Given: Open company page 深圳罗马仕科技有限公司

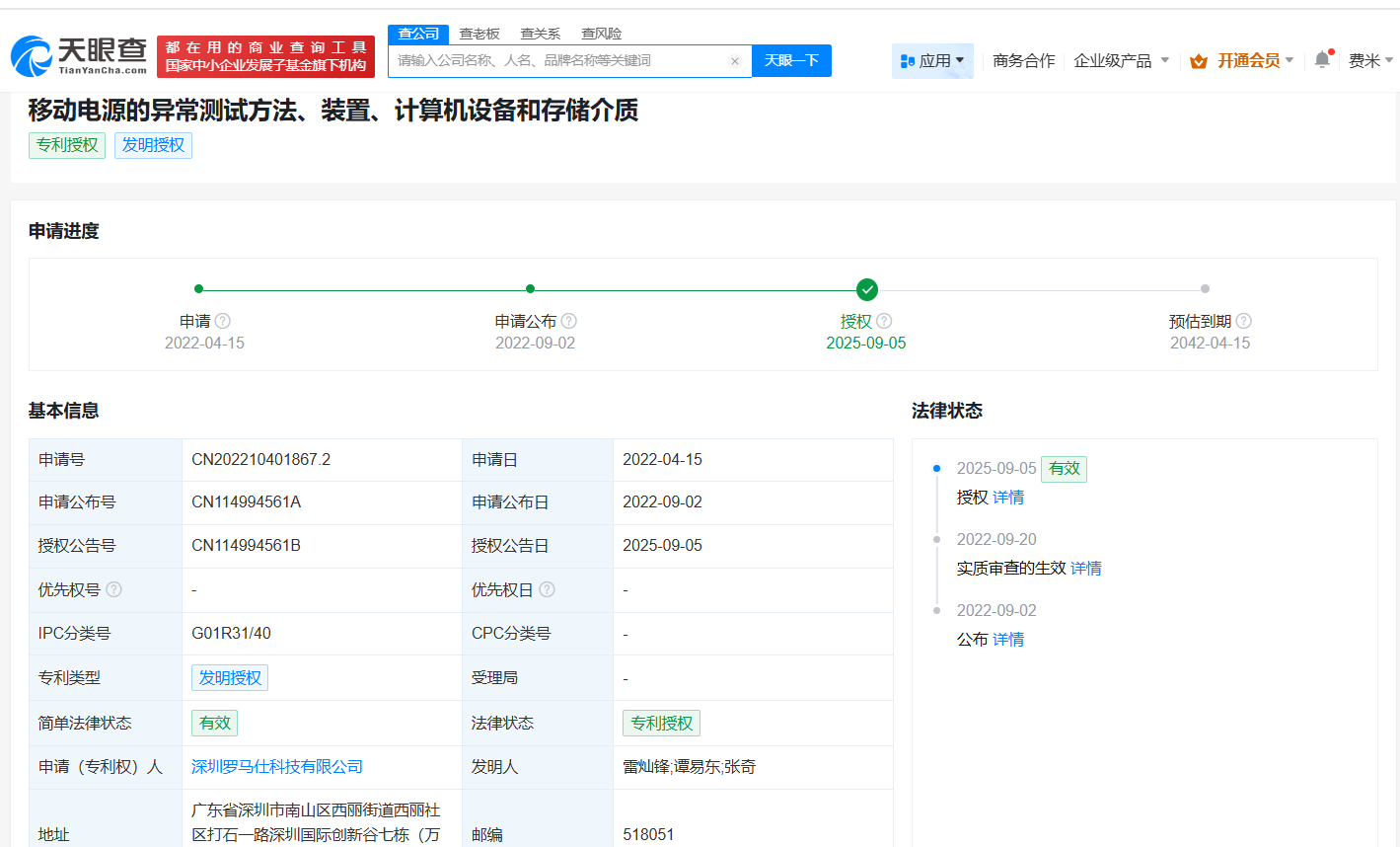Looking at the screenshot, I should (278, 766).
